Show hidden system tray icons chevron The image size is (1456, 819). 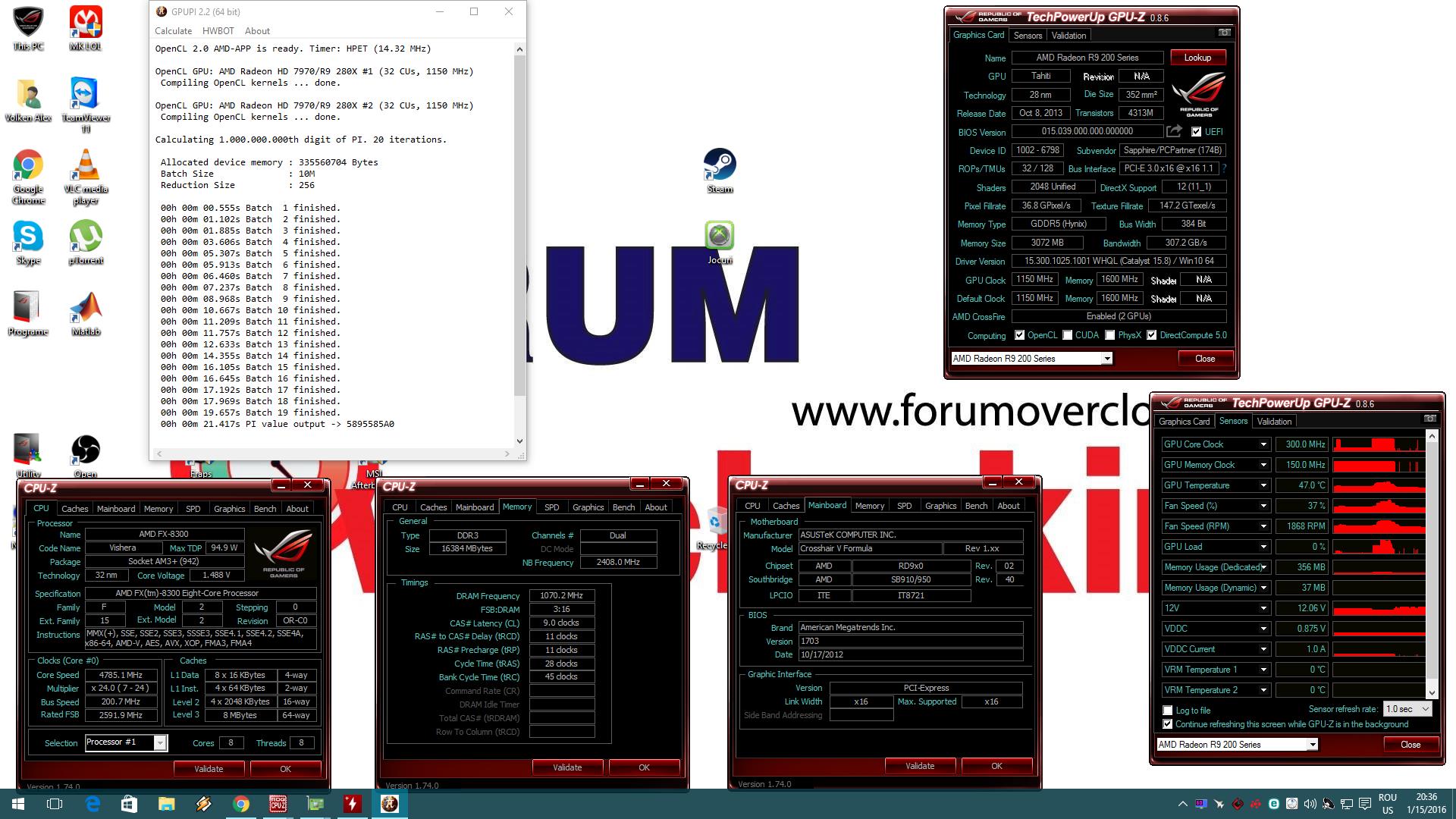1182,804
